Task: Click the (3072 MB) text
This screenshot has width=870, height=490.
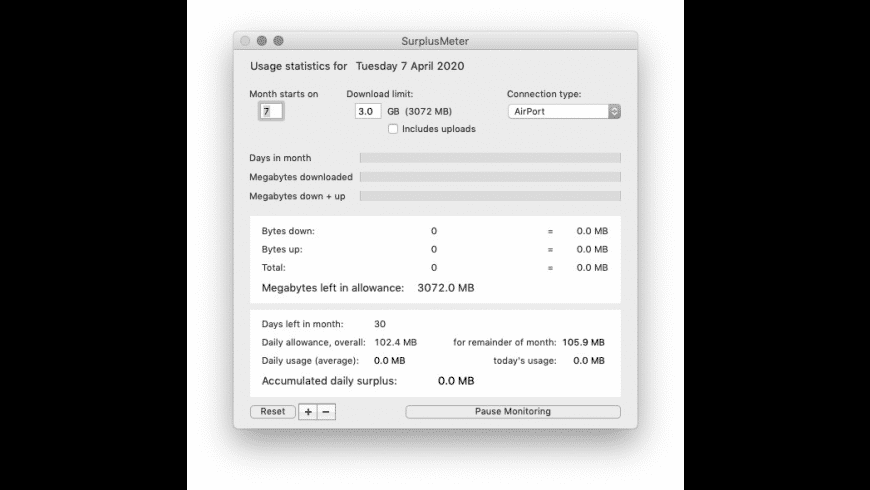Action: tap(428, 112)
